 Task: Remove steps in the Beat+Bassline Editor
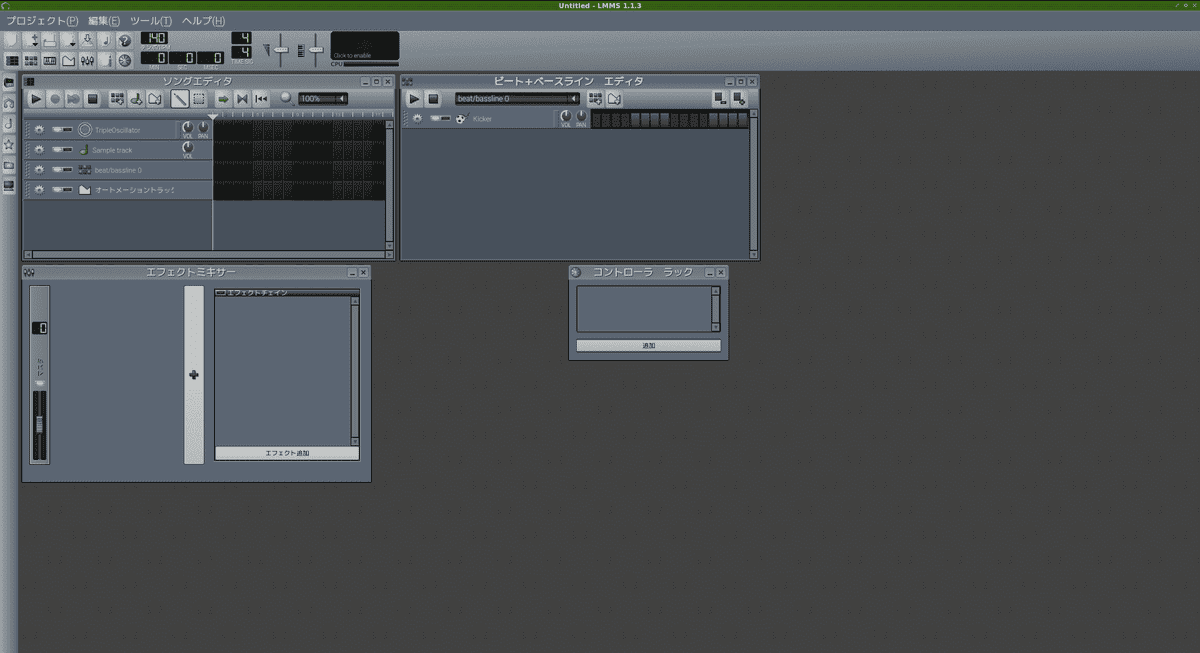[719, 98]
